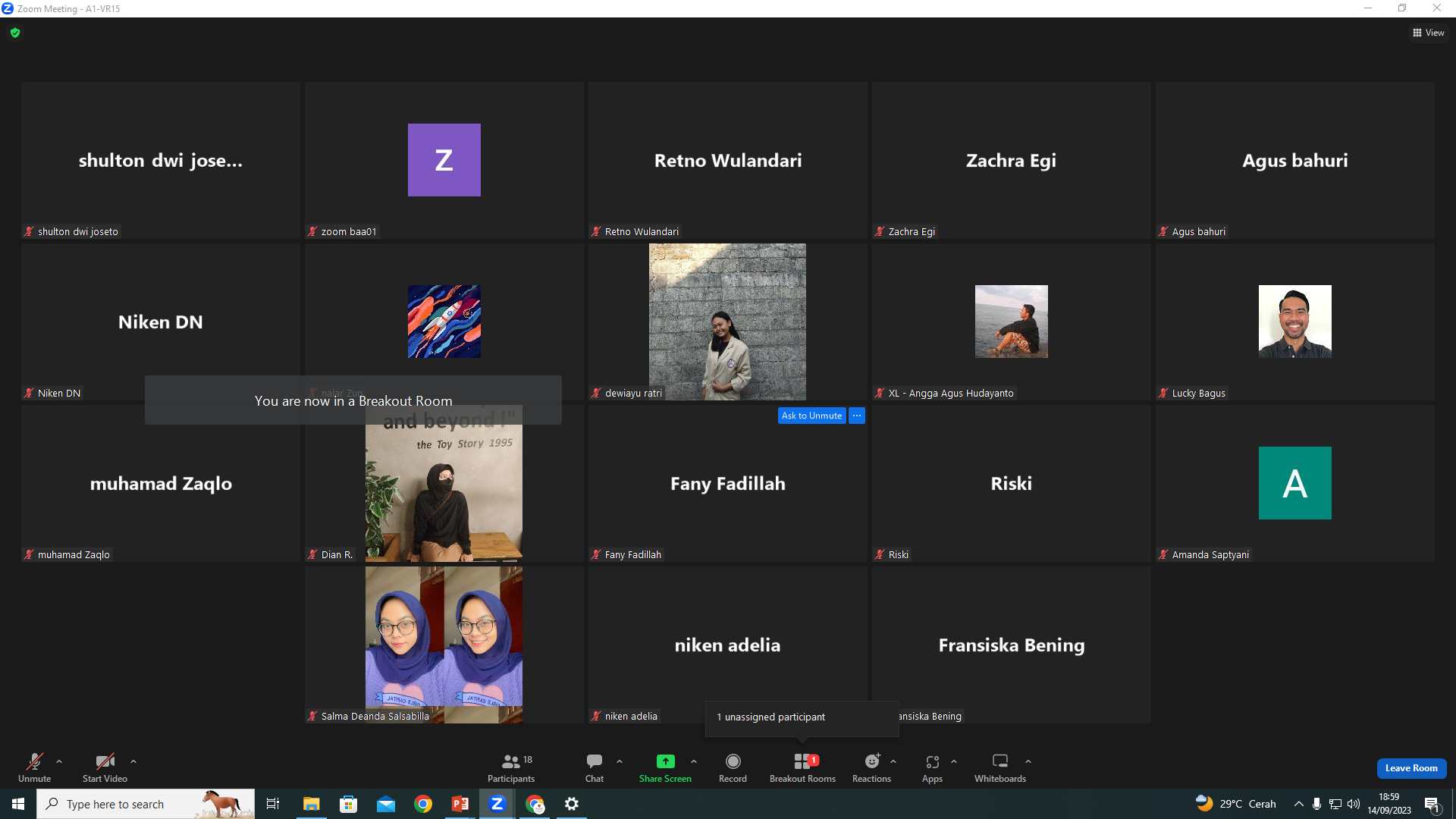1456x819 pixels.
Task: Switch to Zoom taskbar icon
Action: tap(497, 804)
